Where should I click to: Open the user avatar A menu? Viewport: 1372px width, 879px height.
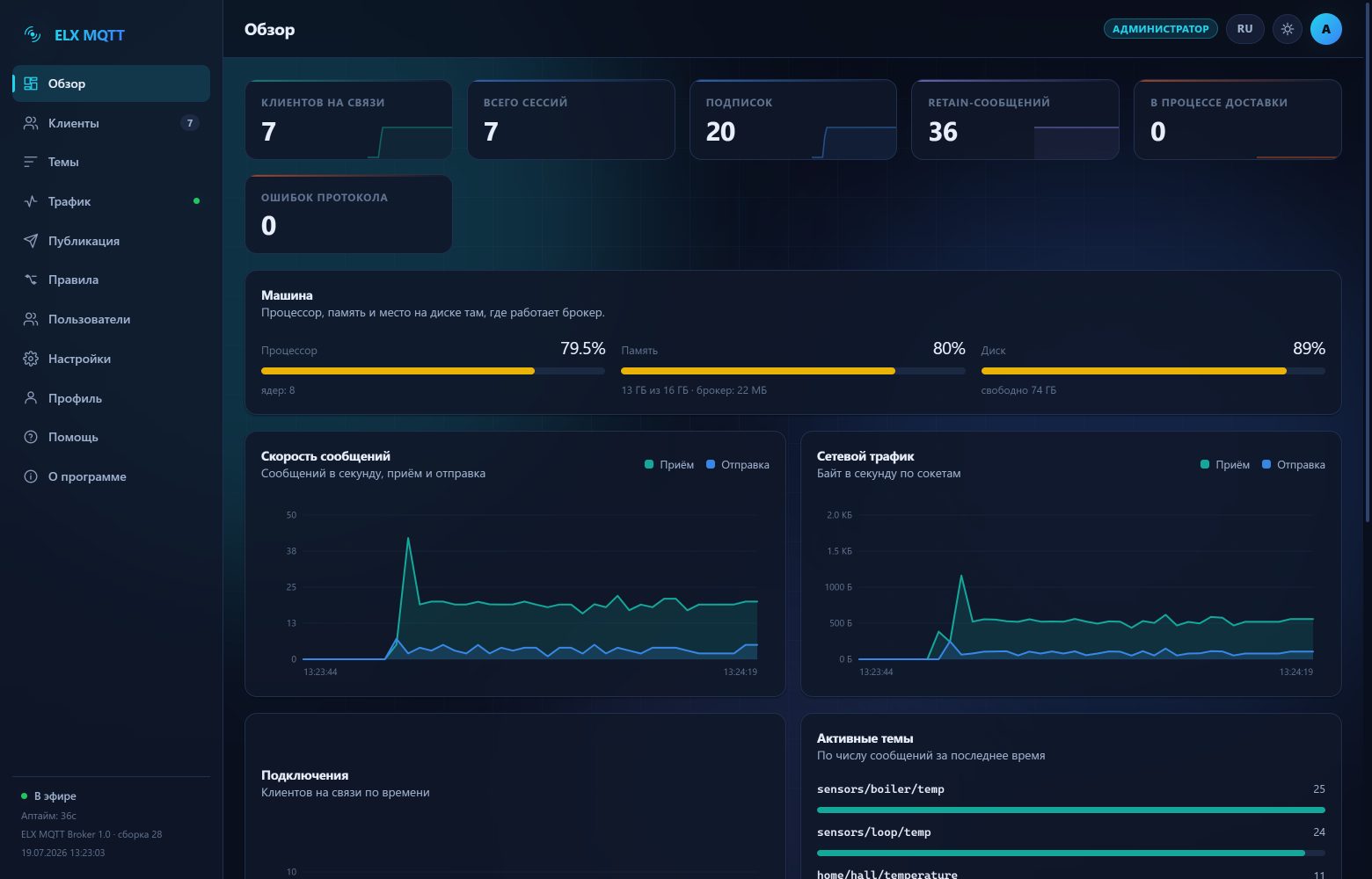click(1326, 29)
